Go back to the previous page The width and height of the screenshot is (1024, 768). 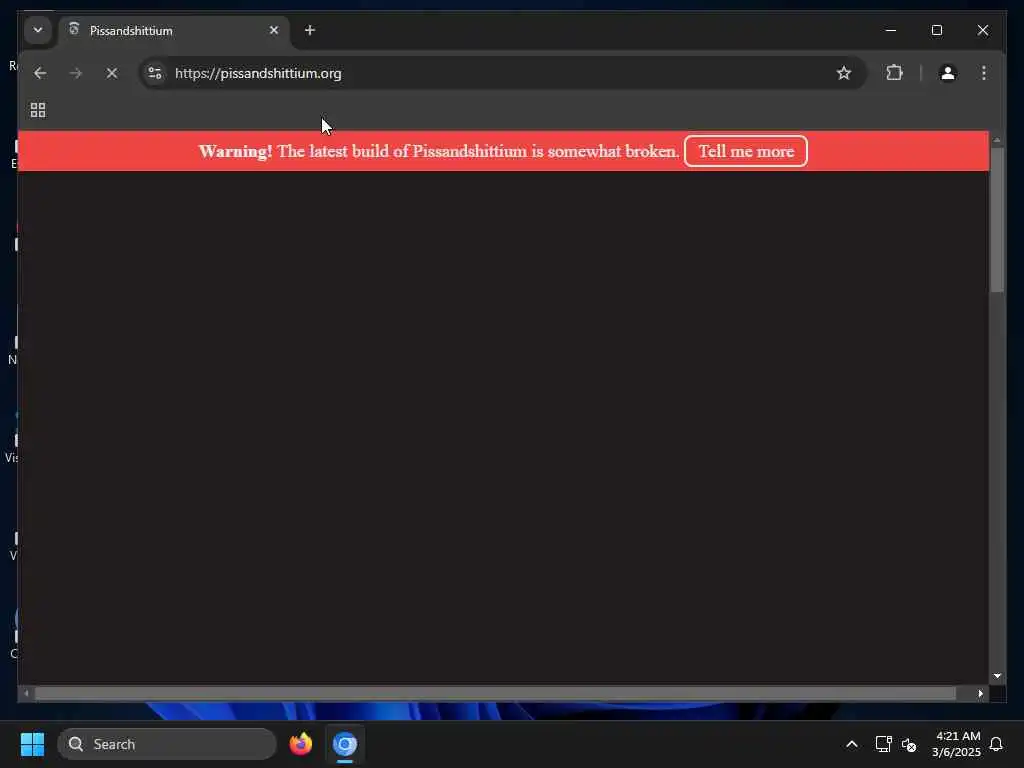40,73
